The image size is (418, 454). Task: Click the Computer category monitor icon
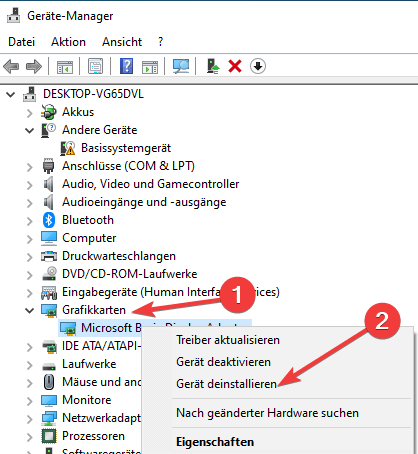point(49,238)
